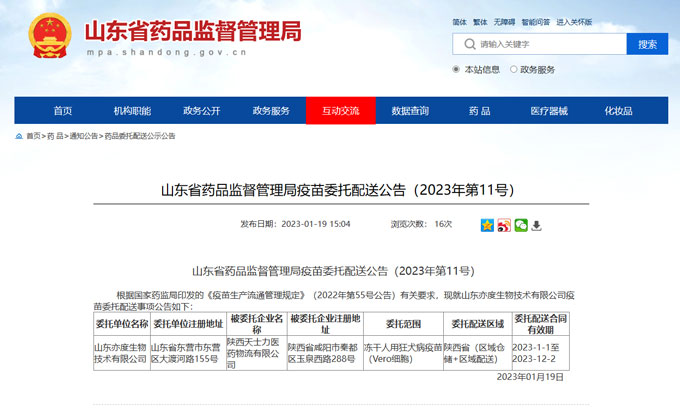Select the 政务服务 radio button
This screenshot has height=415, width=680.
514,70
